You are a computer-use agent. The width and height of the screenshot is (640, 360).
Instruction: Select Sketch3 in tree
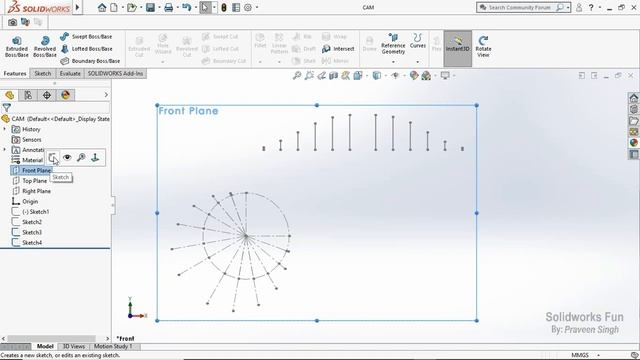[27, 232]
